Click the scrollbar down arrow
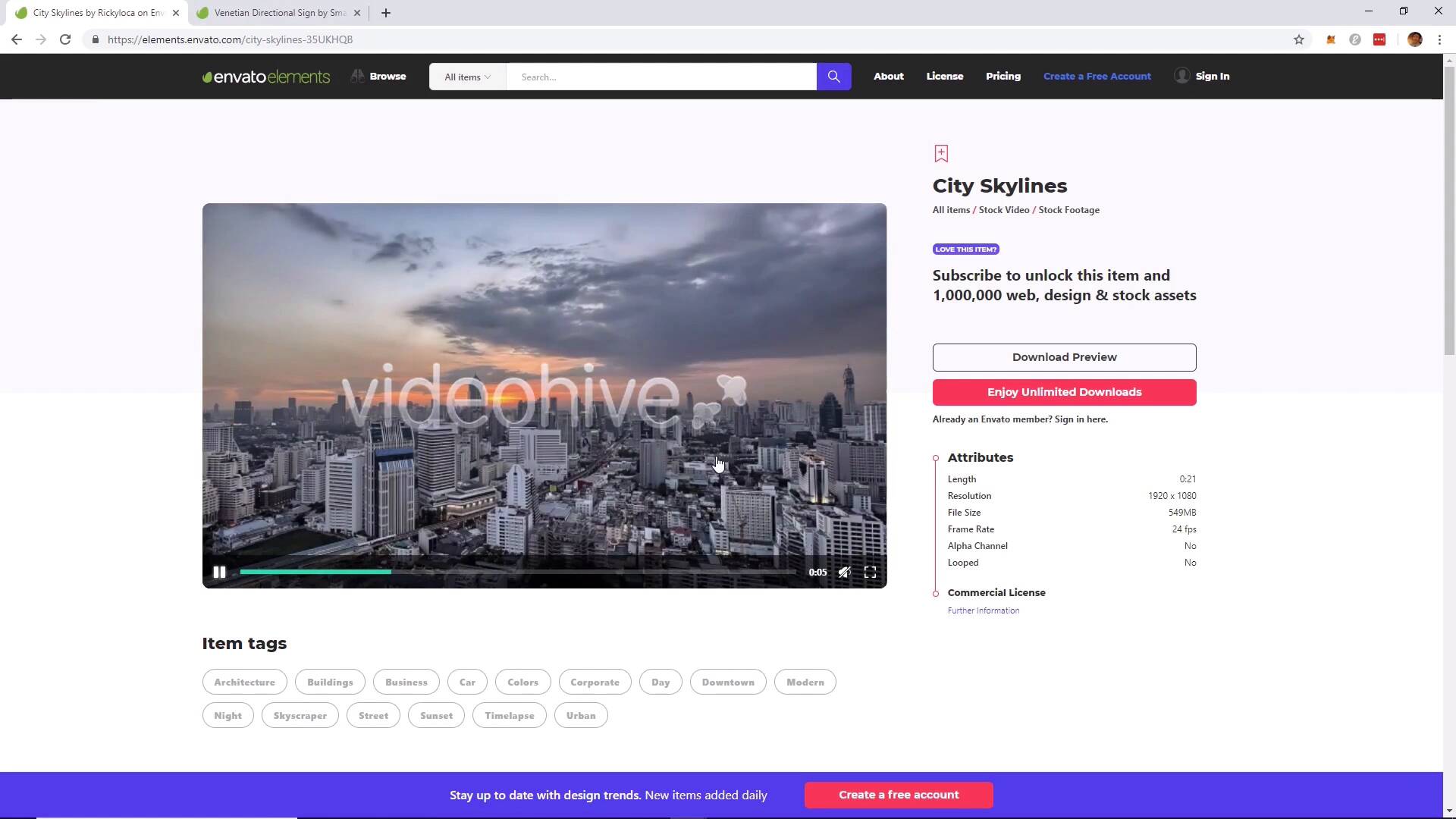Image resolution: width=1456 pixels, height=819 pixels. click(1449, 811)
